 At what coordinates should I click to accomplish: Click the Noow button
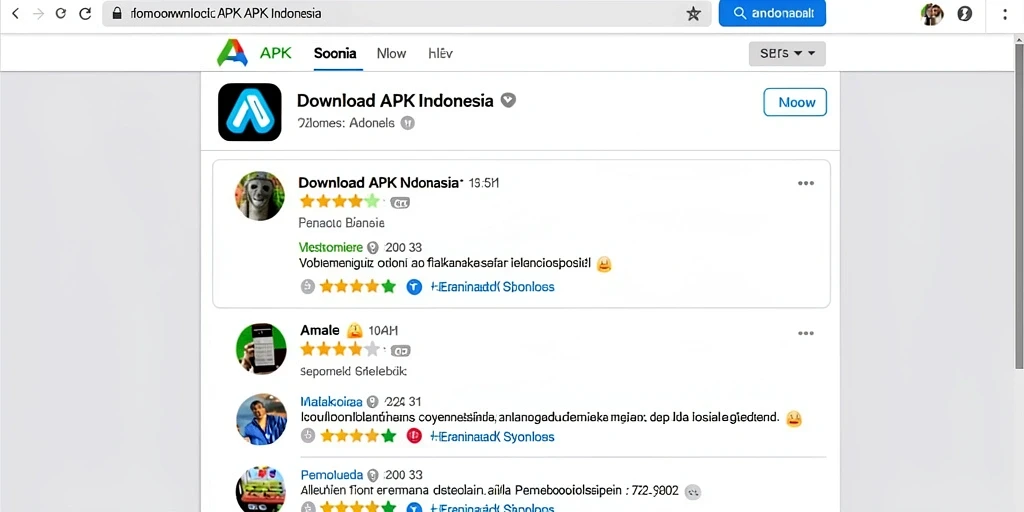(795, 102)
